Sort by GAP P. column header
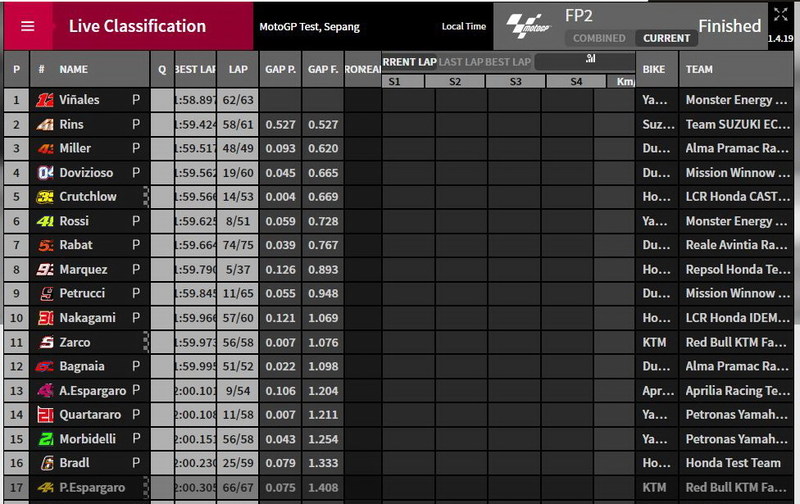 (280, 69)
